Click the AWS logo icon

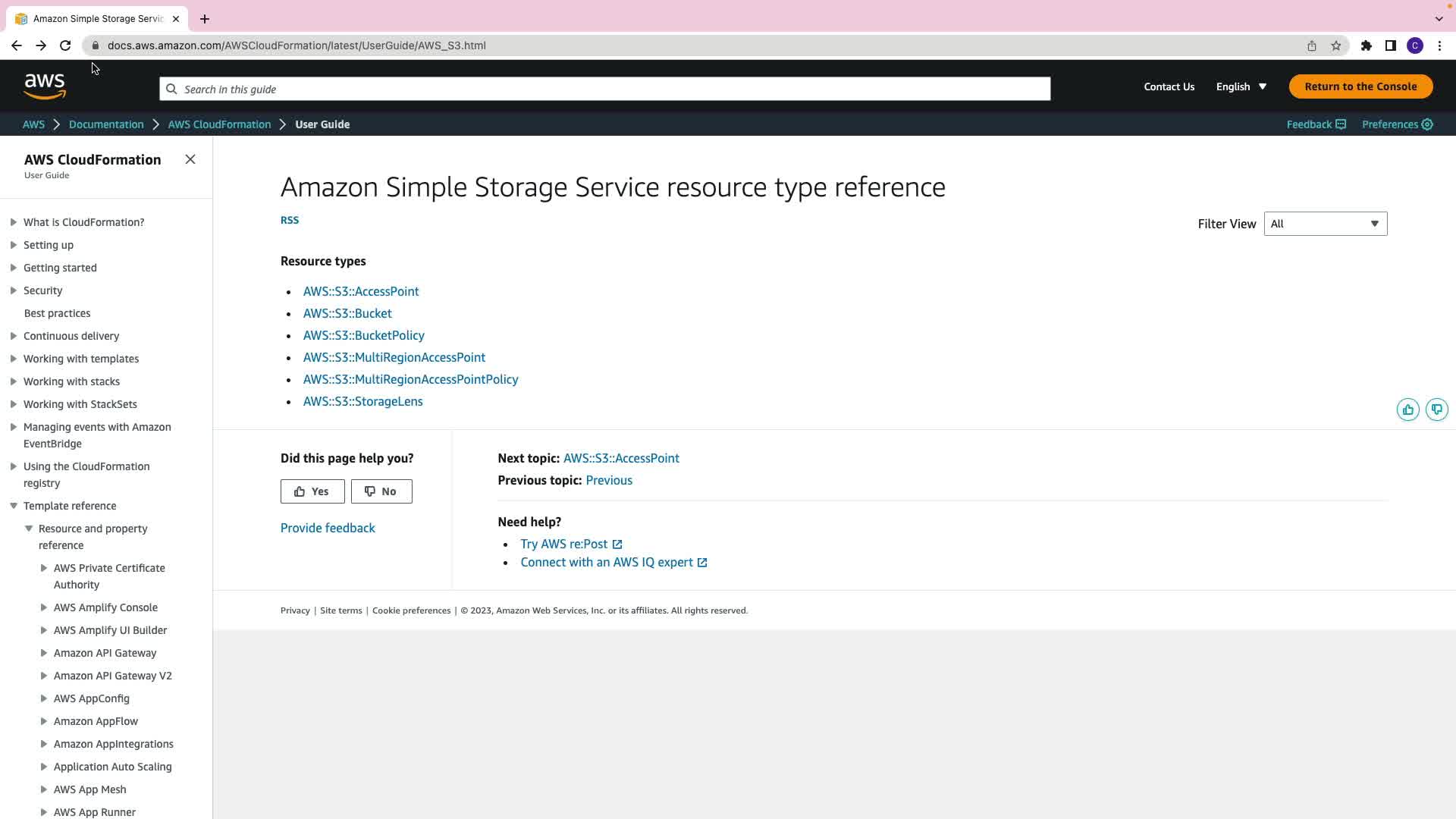45,86
